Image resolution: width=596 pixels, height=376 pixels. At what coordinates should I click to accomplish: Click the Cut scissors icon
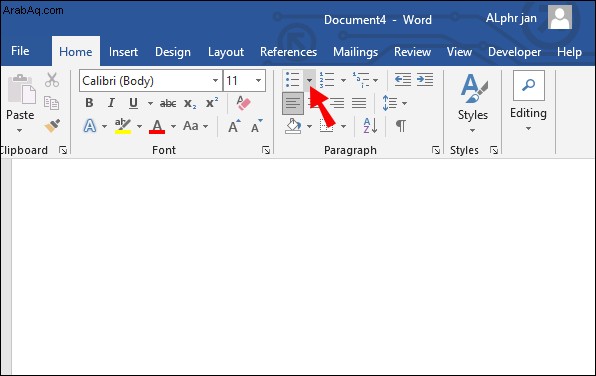click(52, 80)
